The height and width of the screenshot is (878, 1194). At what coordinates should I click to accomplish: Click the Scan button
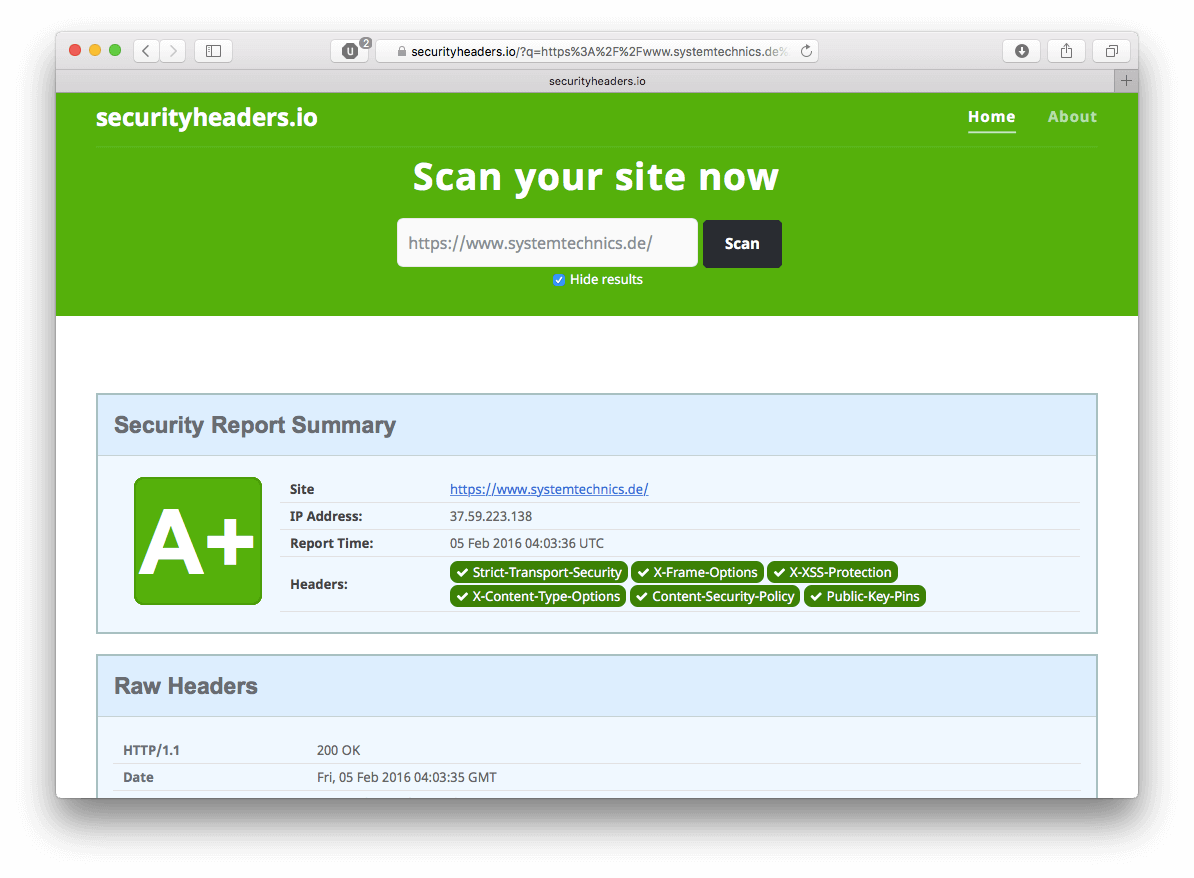point(742,244)
